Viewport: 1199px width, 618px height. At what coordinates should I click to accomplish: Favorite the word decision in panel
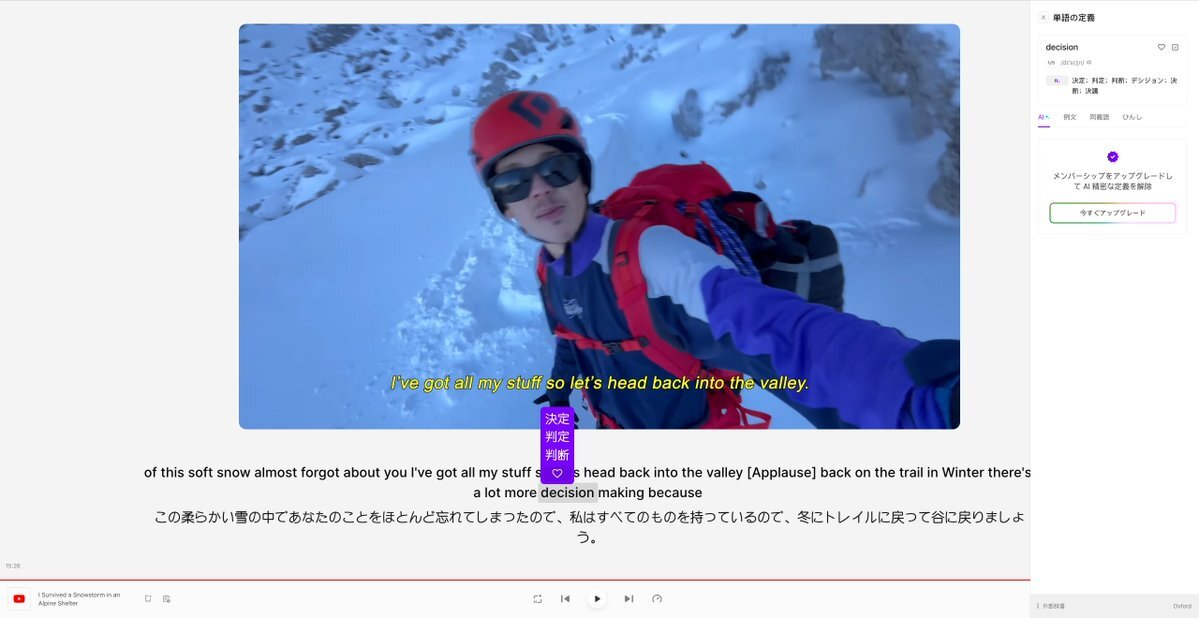pos(1161,47)
